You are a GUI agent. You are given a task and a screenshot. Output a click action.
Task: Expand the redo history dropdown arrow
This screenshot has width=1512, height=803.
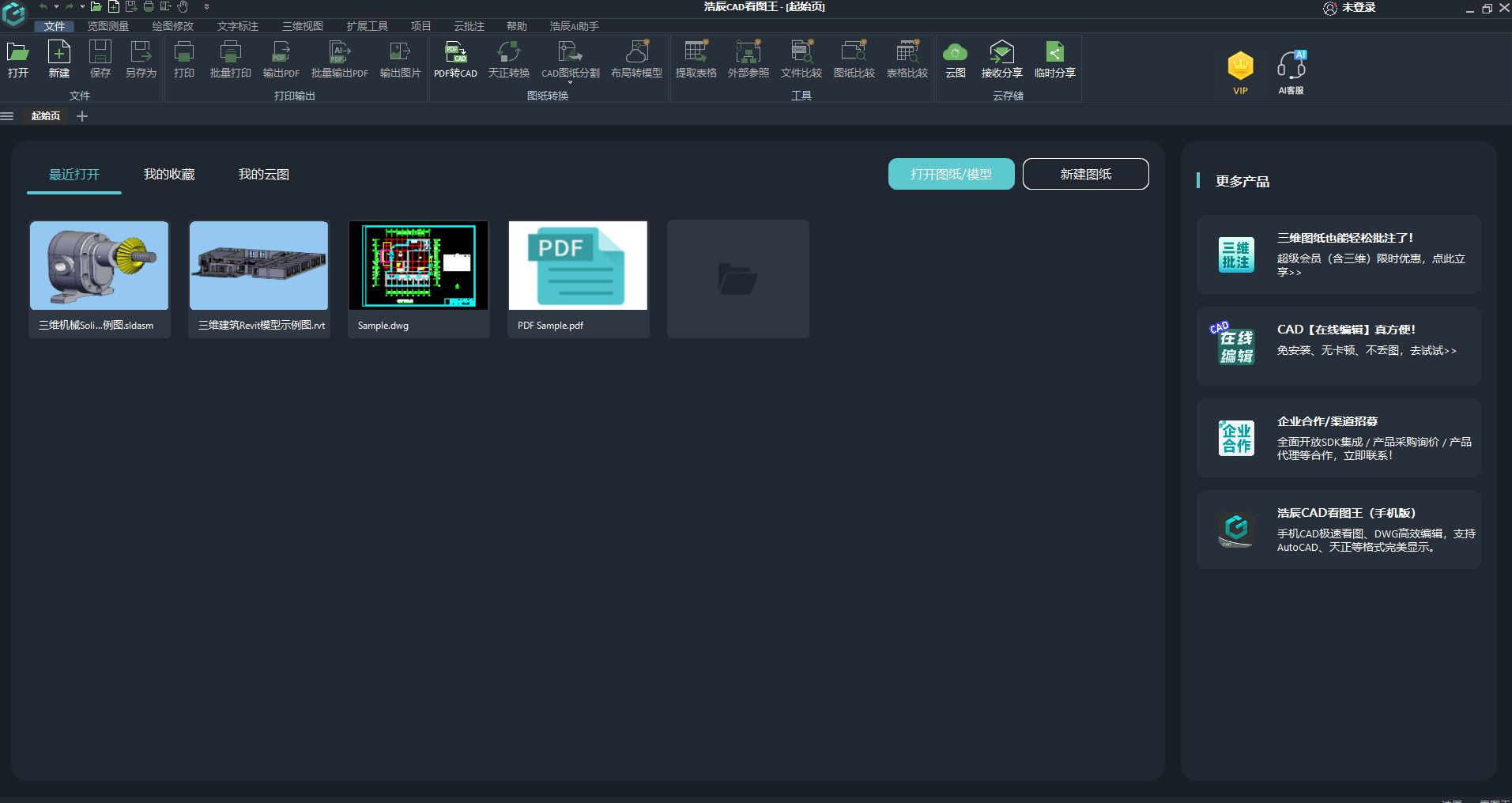(82, 6)
